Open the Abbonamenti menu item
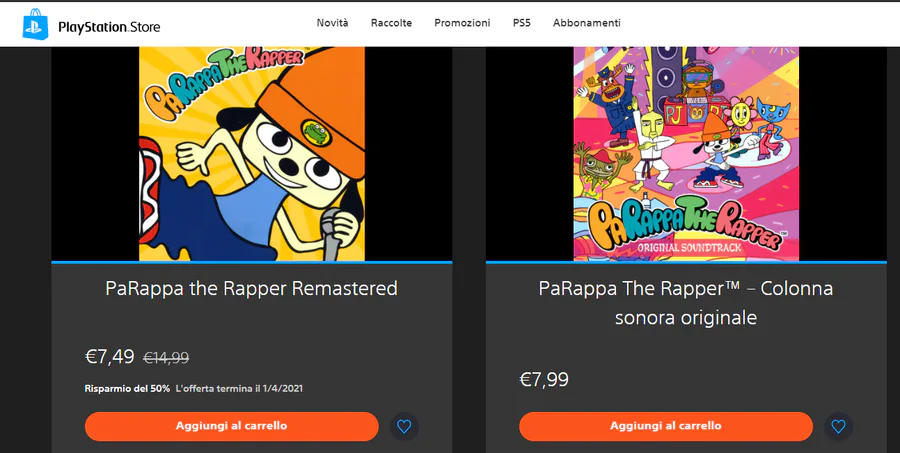Viewport: 900px width, 453px height. [586, 23]
